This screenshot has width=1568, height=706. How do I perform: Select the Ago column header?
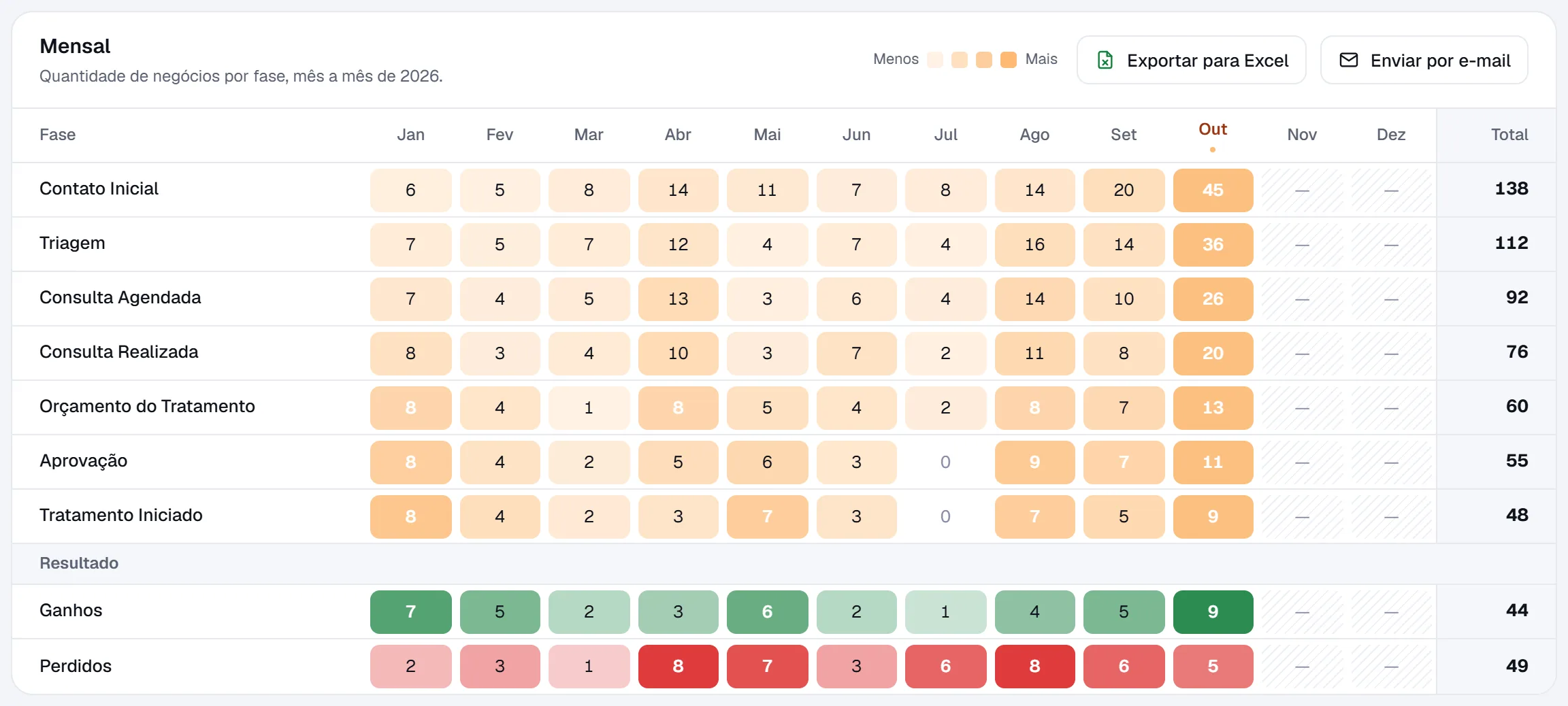[1034, 135]
